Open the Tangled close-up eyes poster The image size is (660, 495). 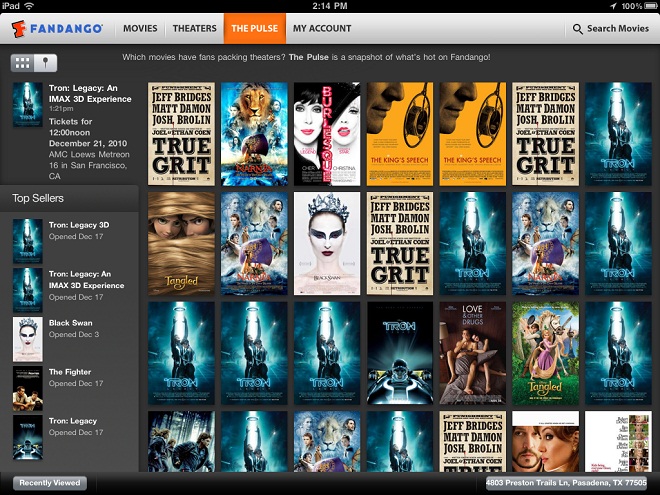(x=181, y=243)
